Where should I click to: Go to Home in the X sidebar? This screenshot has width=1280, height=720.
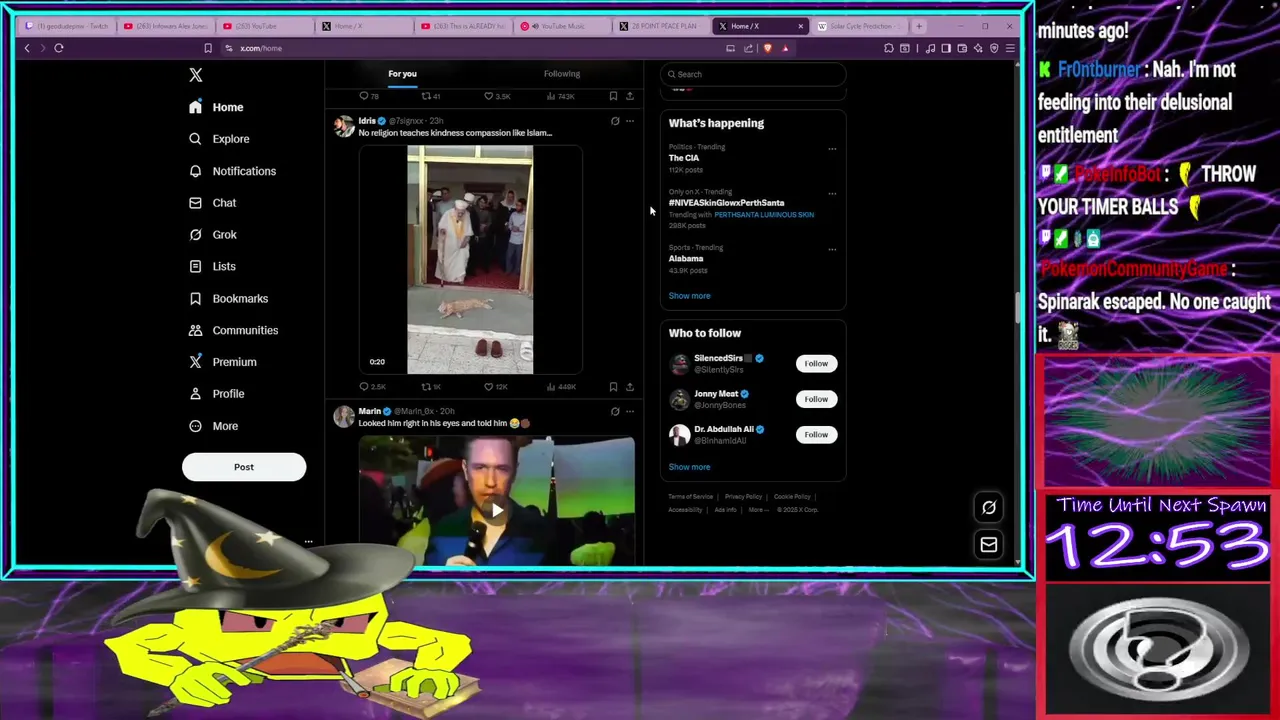tap(217, 107)
